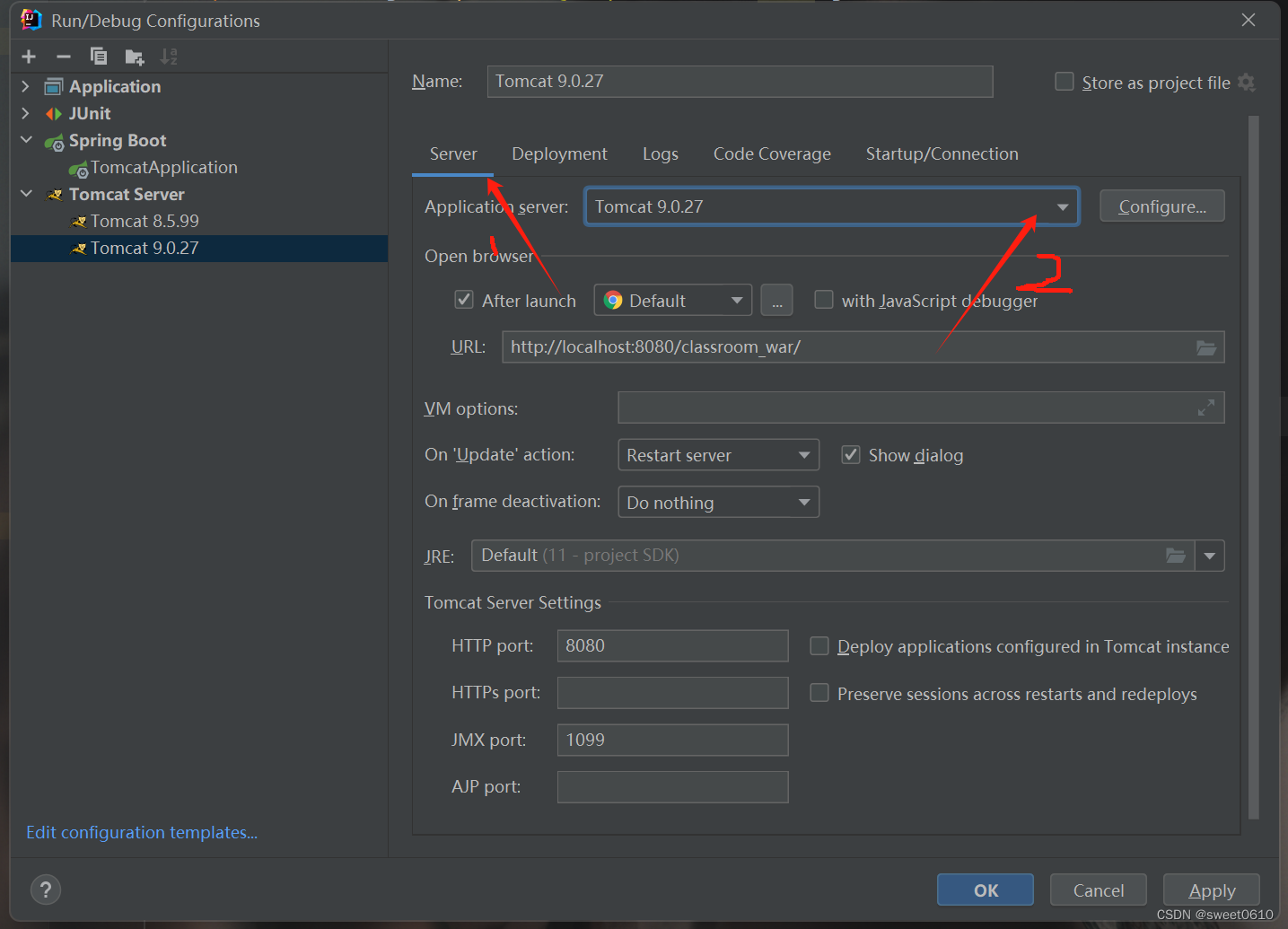This screenshot has height=929, width=1288.
Task: Switch to the Startup/Connection tab
Action: pyautogui.click(x=942, y=154)
